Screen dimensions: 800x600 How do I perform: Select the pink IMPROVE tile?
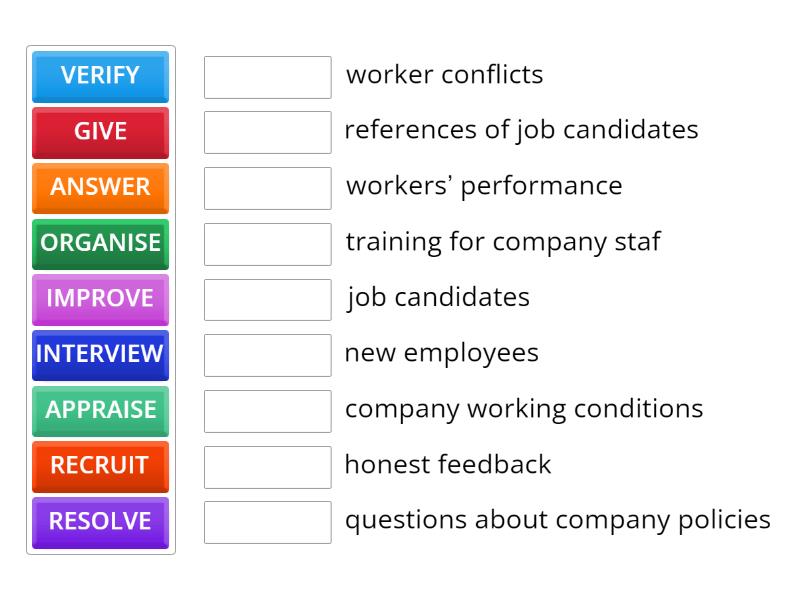coord(100,299)
